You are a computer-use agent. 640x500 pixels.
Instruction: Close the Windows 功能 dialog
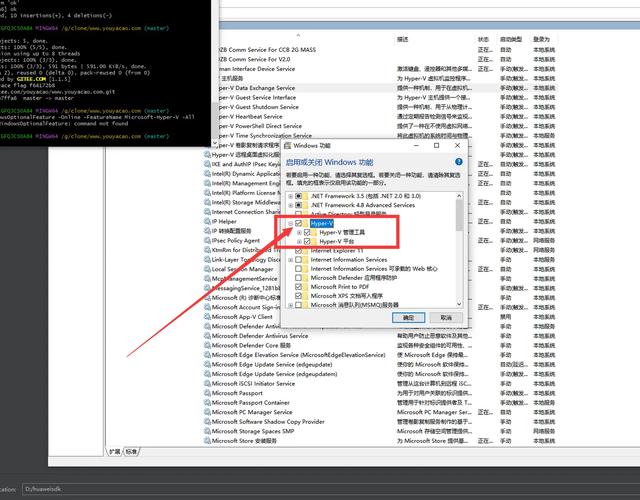(x=457, y=145)
